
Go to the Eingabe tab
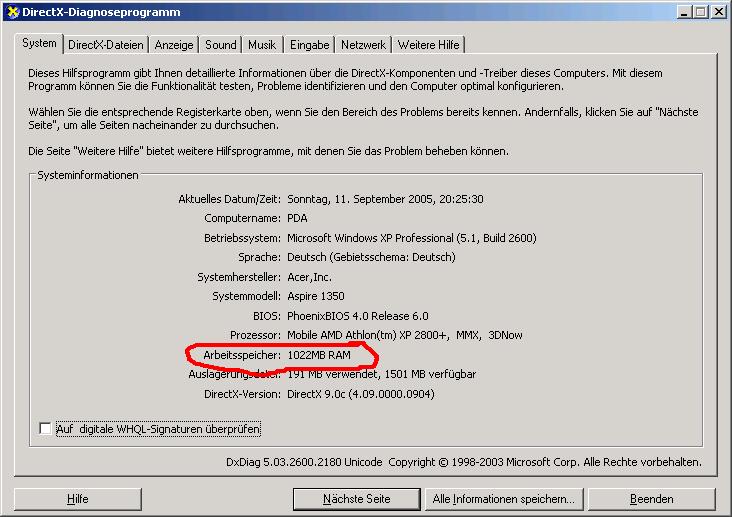click(x=309, y=45)
